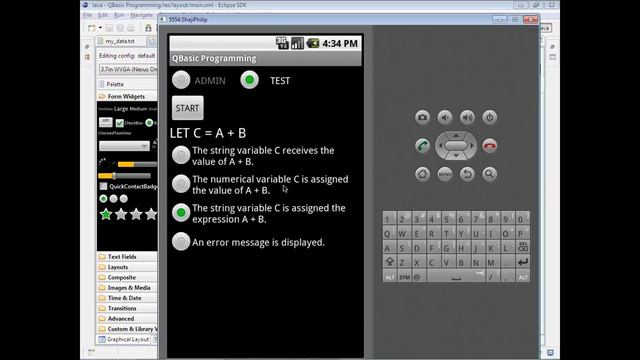
Task: Click the QBasic Programming title bar text
Action: (214, 58)
